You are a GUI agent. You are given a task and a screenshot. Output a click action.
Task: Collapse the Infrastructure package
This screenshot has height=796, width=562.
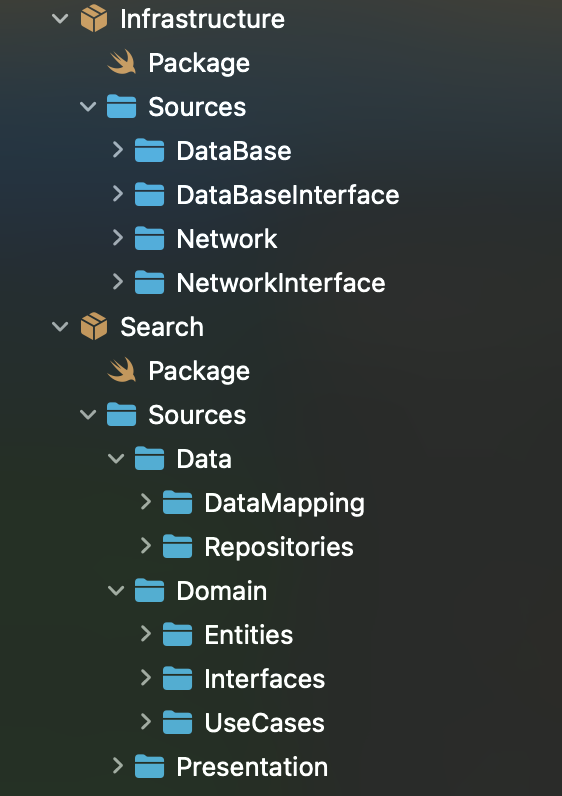click(x=60, y=19)
